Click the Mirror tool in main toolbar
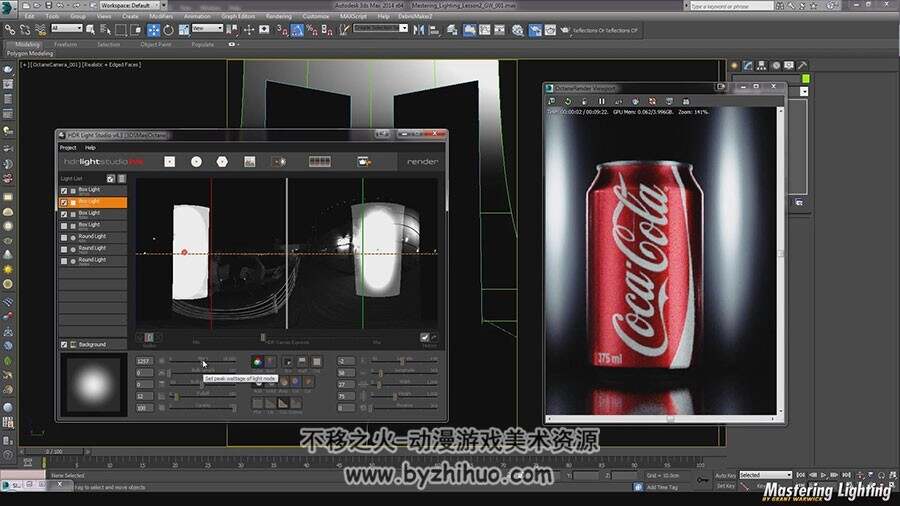The width and height of the screenshot is (900, 506). click(419, 29)
